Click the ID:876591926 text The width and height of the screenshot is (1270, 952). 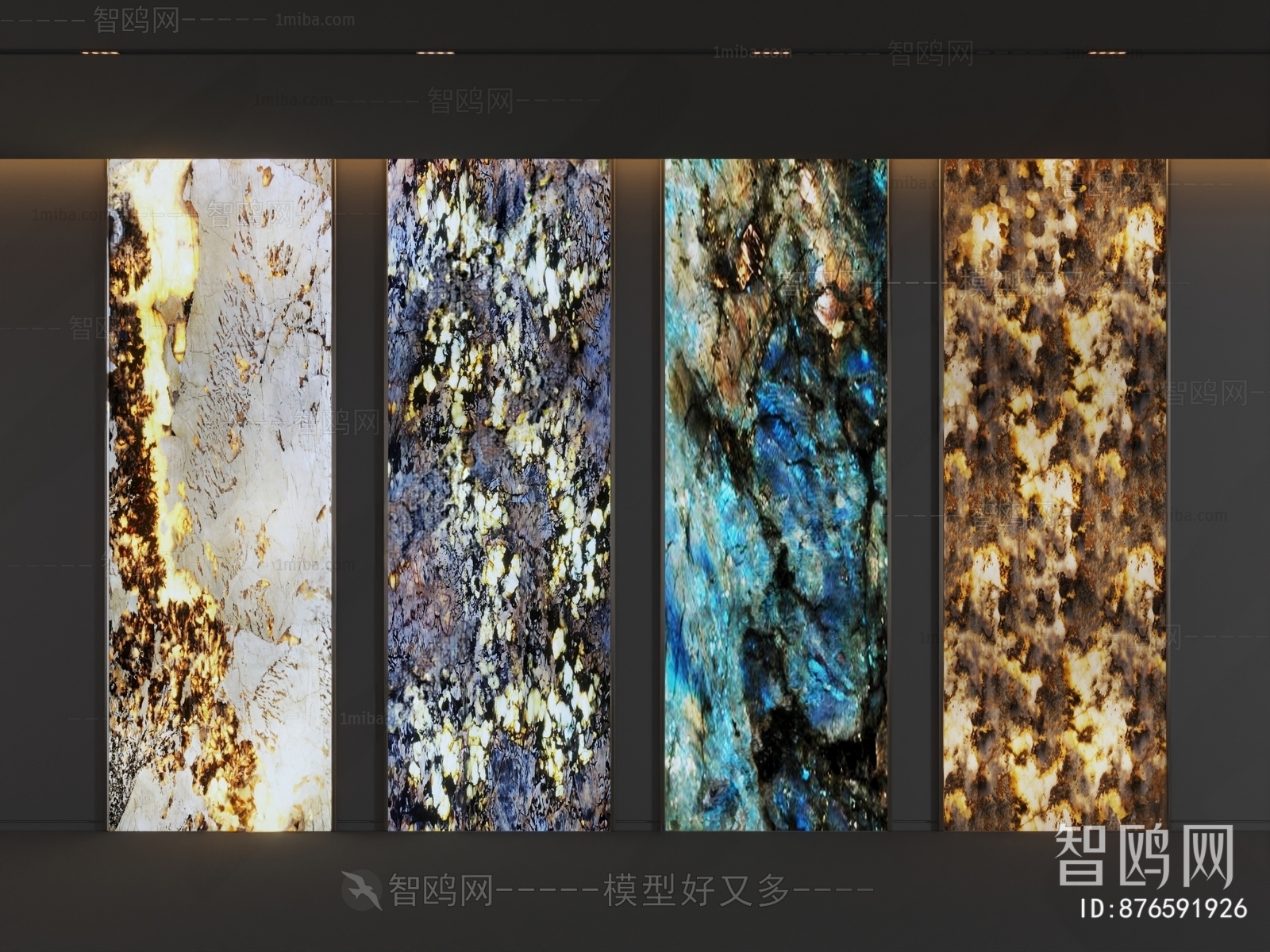point(1164,909)
